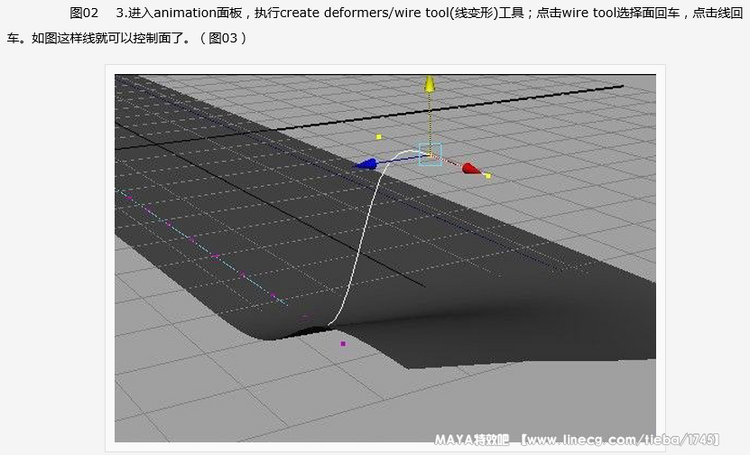Click the yellow Y-axis move arrow
Viewport: 750px width, 455px height.
429,86
